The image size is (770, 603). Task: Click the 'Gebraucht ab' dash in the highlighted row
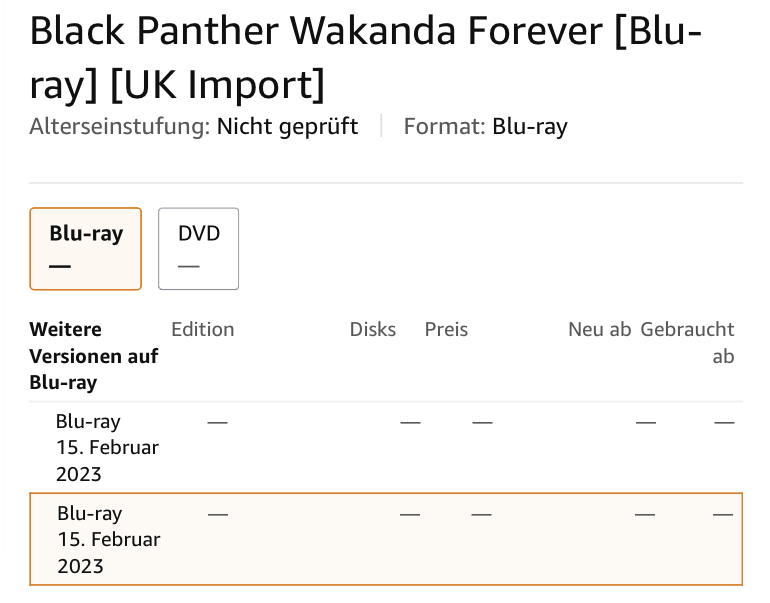(723, 515)
